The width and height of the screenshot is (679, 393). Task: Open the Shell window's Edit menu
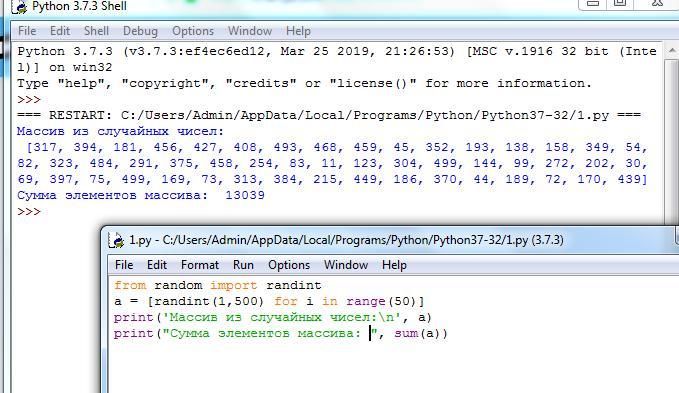pos(60,31)
